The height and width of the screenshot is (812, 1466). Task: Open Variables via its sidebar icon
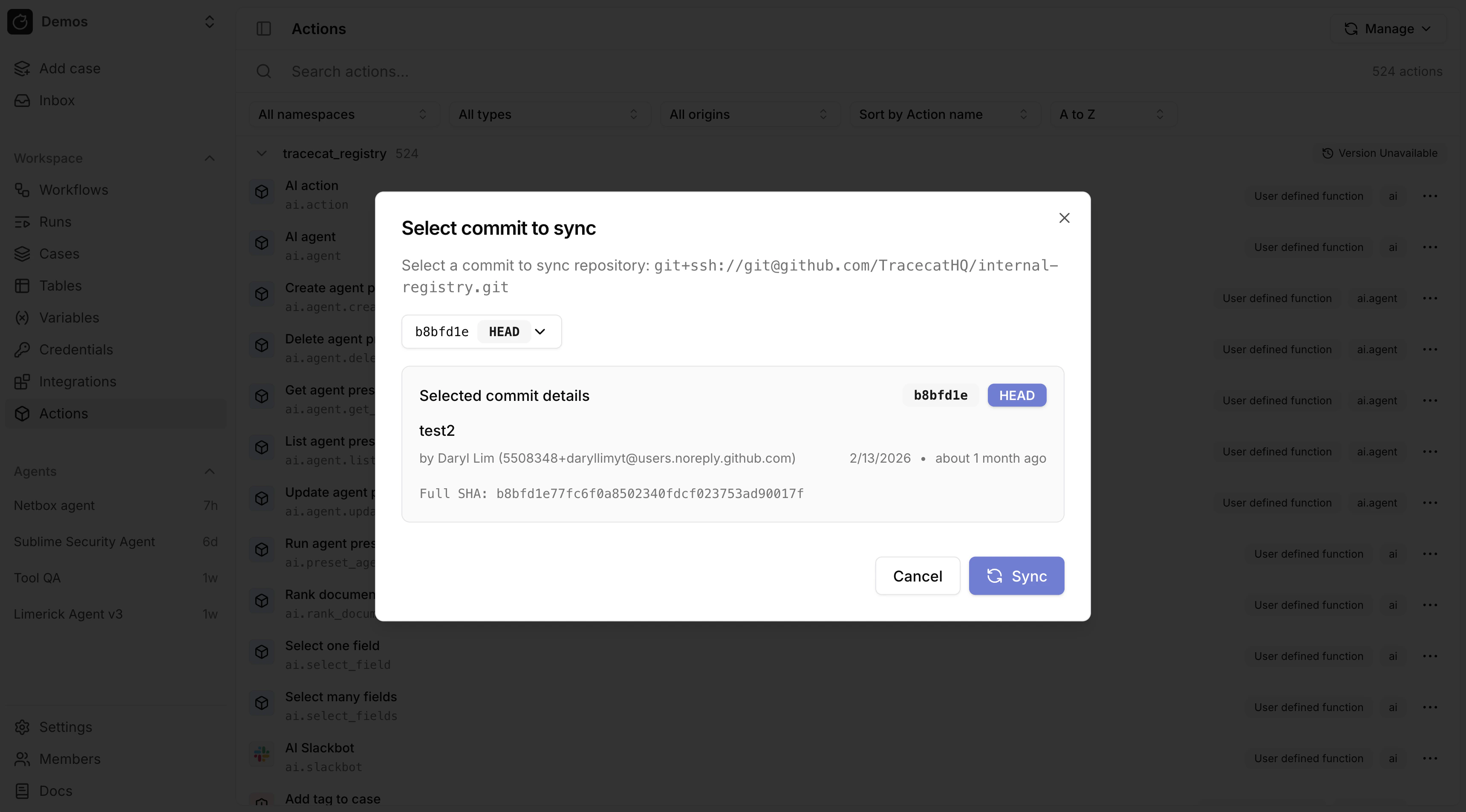coord(22,317)
